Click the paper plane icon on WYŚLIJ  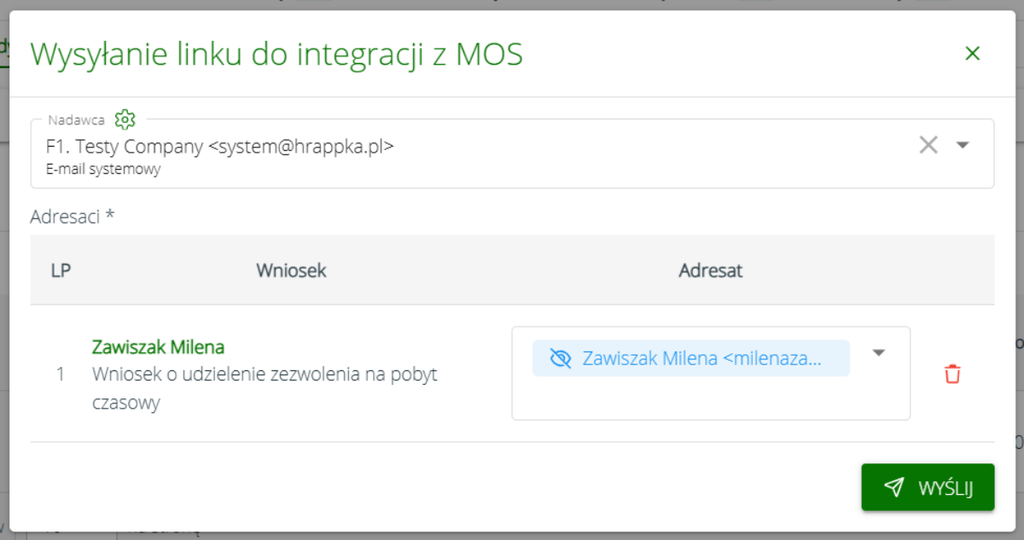point(894,487)
